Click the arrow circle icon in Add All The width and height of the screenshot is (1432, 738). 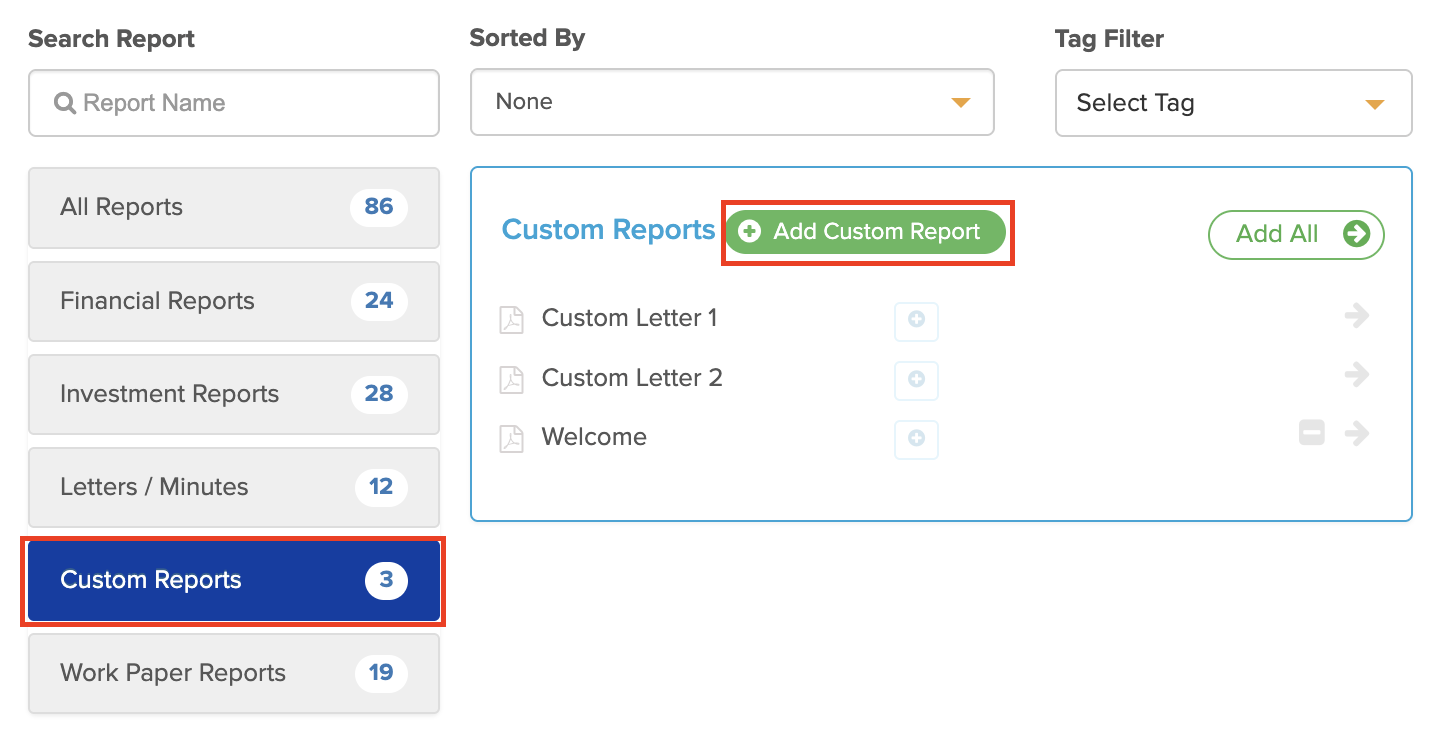click(1356, 234)
